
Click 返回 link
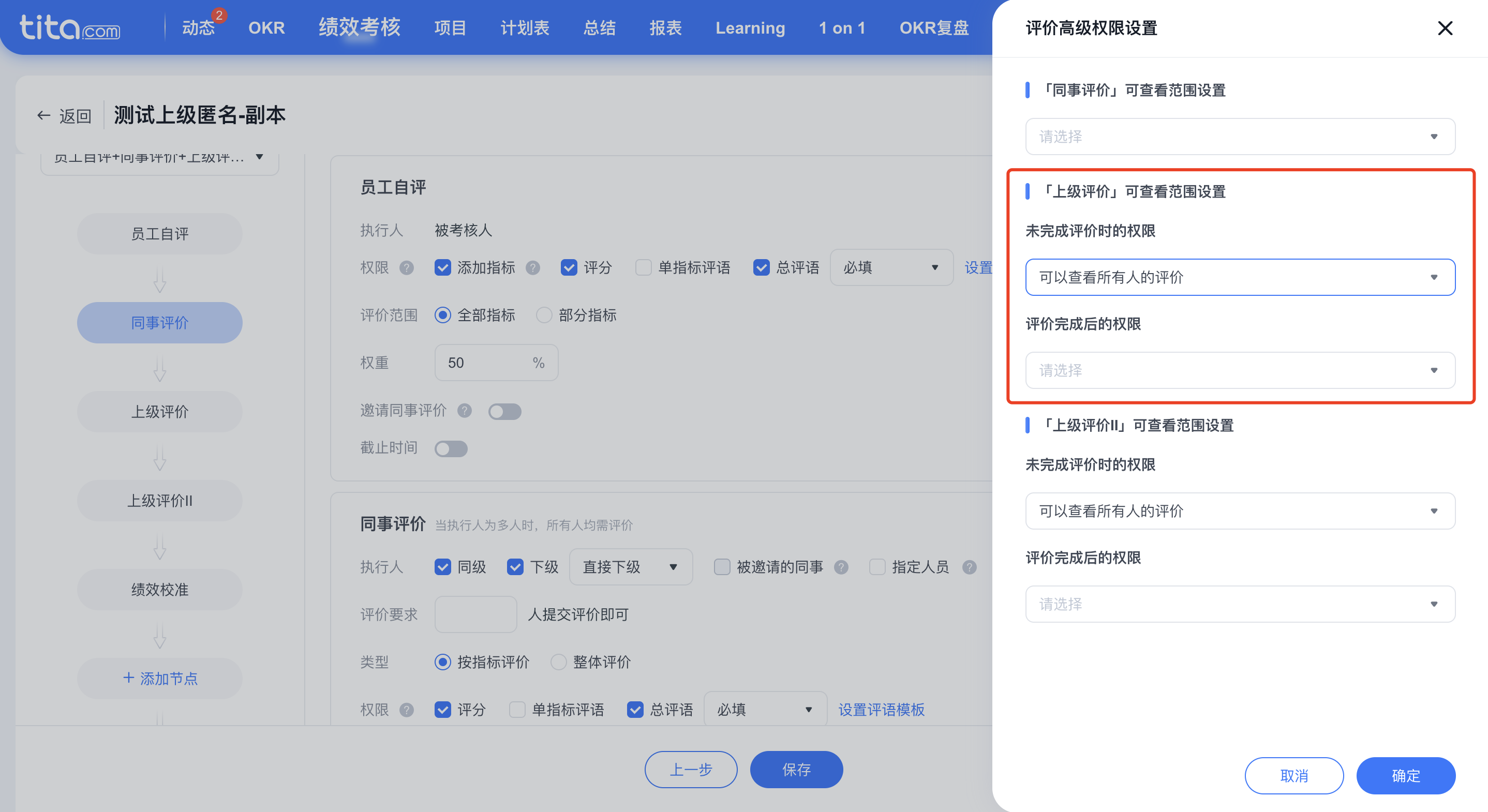[75, 116]
